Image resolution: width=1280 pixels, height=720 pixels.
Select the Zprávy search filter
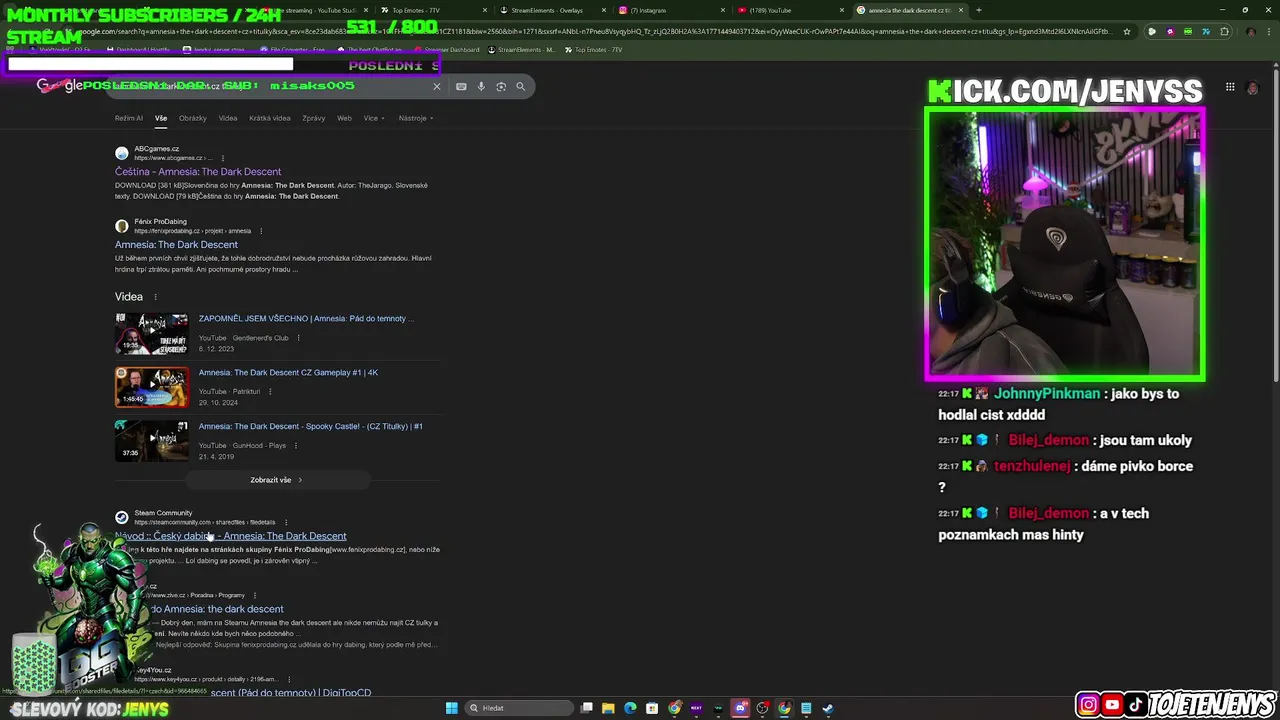coord(314,118)
